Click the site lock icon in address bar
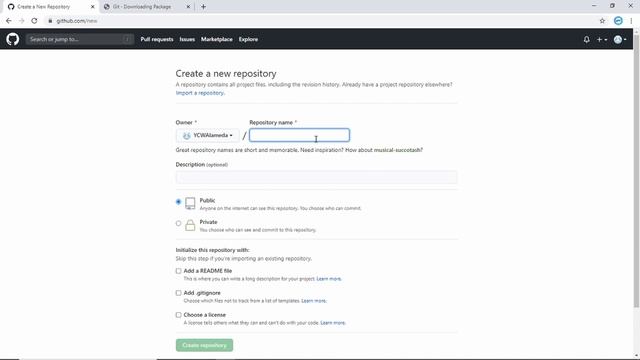Screen dimensions: 640x360 (50, 21)
